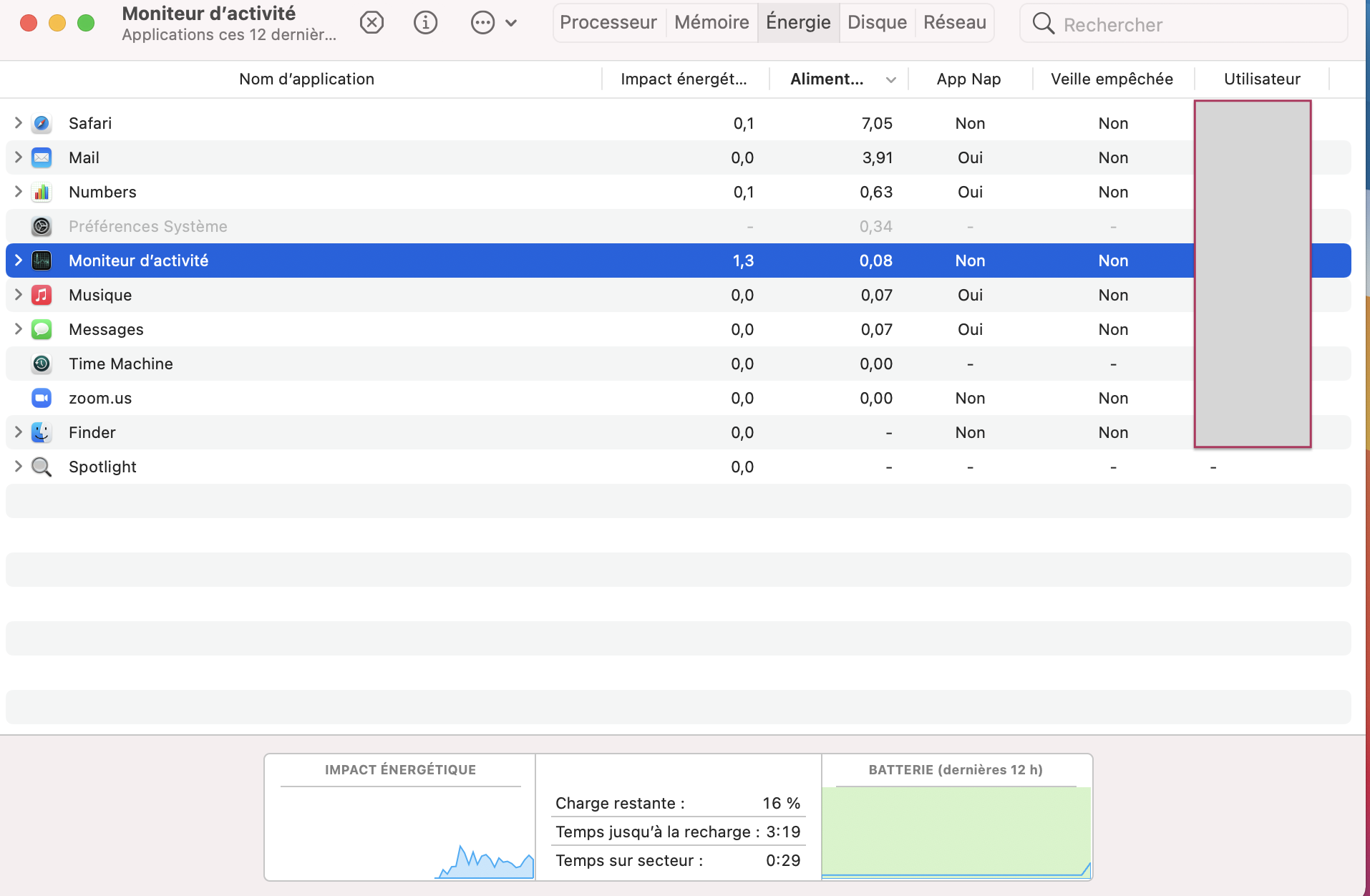Click the Numbers chart icon
The image size is (1370, 896).
tap(42, 192)
